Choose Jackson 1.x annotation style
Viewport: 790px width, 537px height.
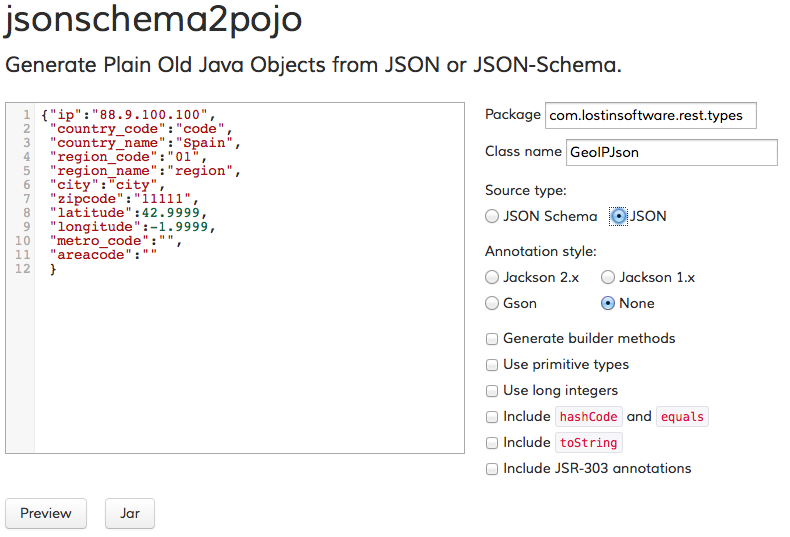tap(608, 278)
